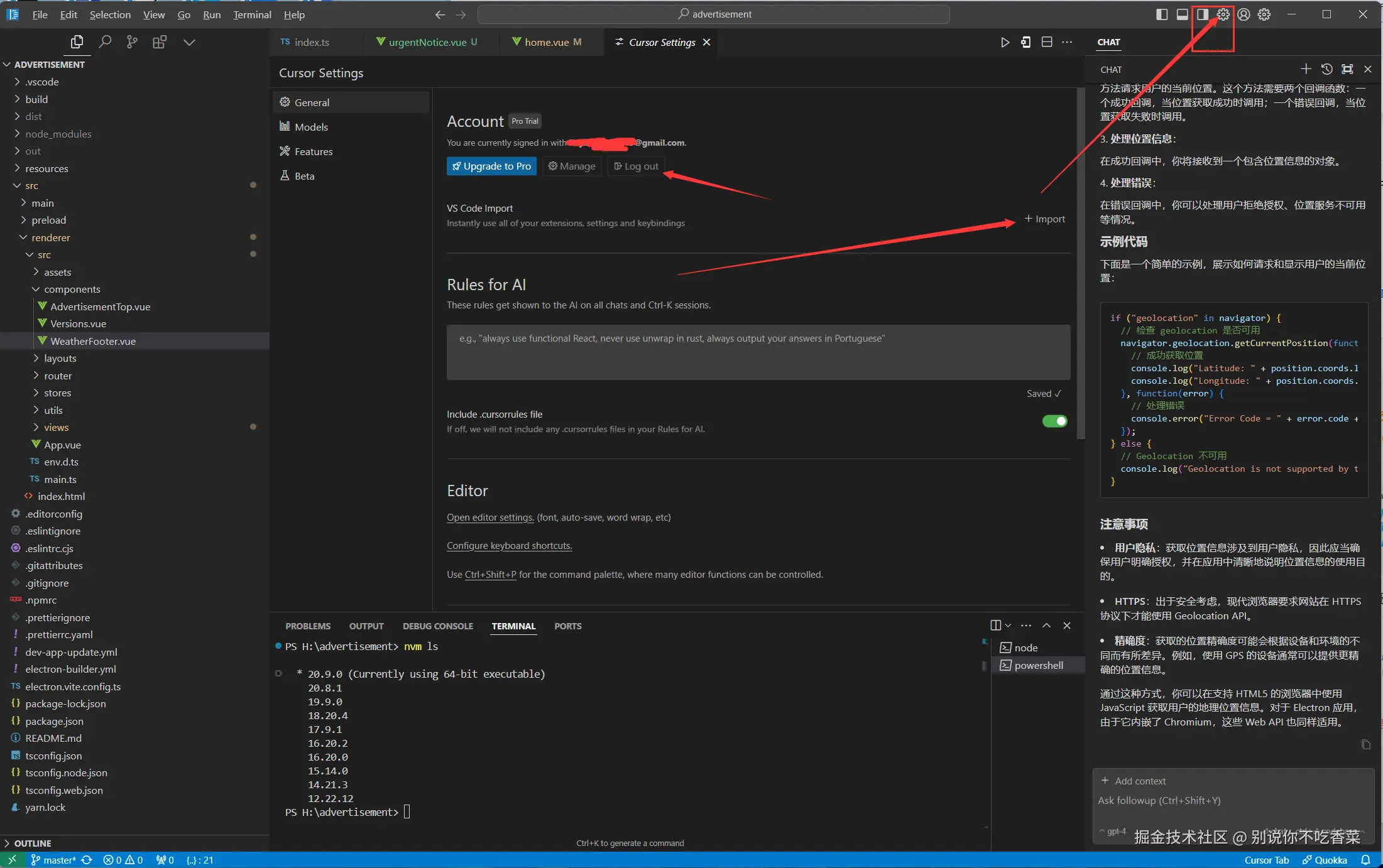Collapse the components folder
This screenshot has width=1383, height=868.
pyautogui.click(x=72, y=289)
